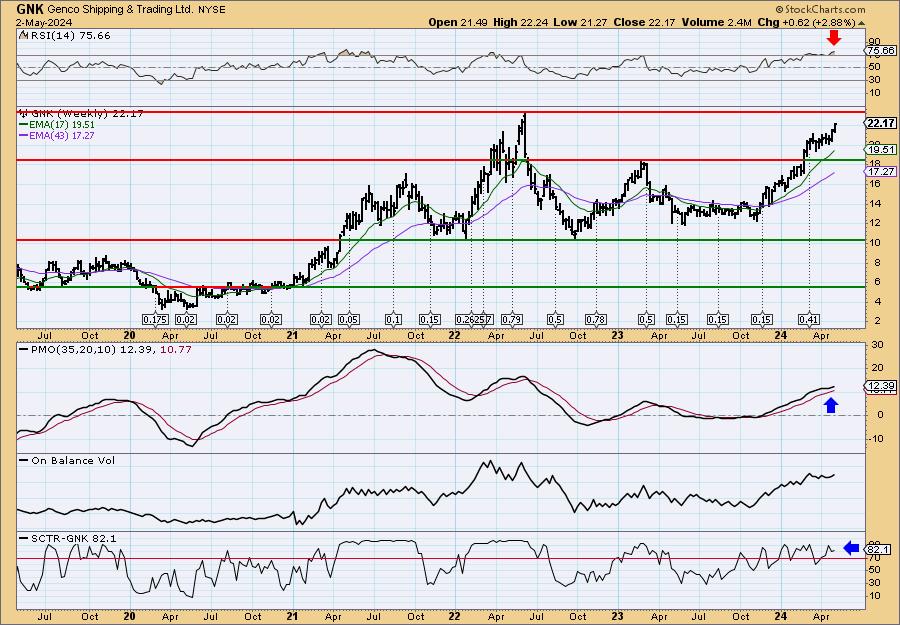
Task: Click the 12.39 PMO axis value tag
Action: click(x=880, y=386)
